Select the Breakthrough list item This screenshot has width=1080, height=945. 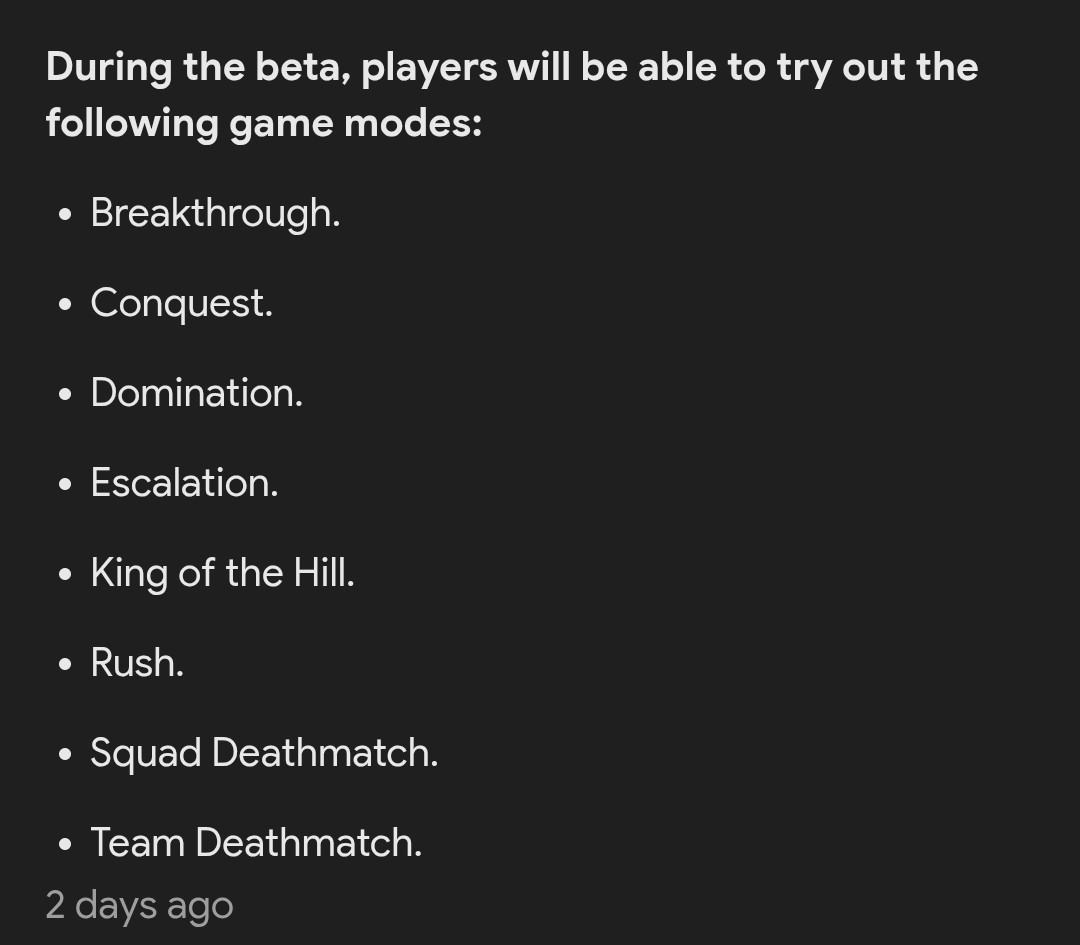[x=215, y=213]
